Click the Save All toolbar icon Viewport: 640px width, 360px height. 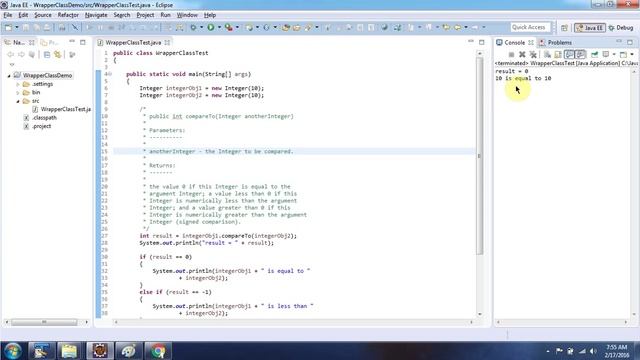click(x=36, y=27)
